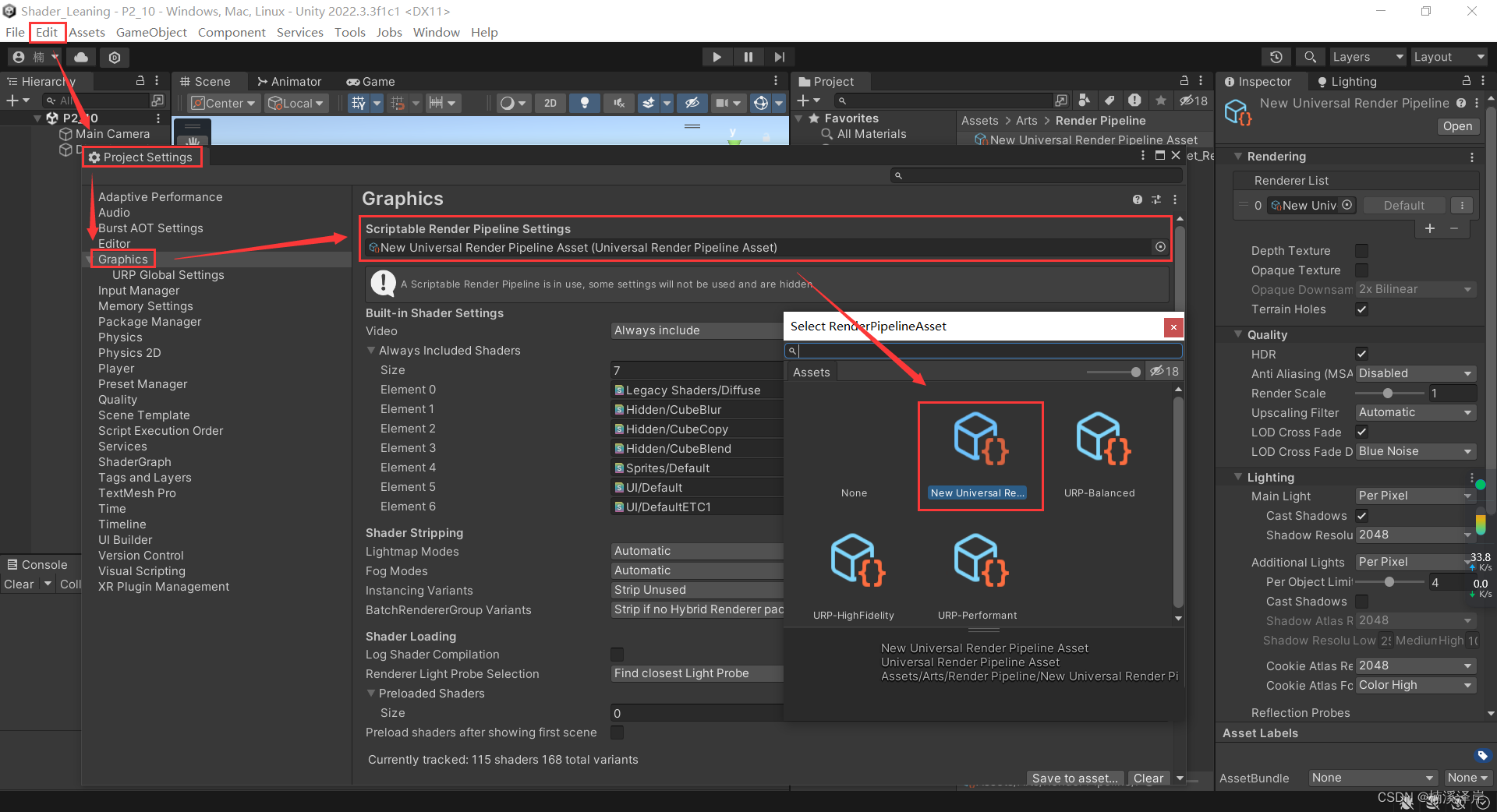Open the Layers dropdown in top toolbar
Image resolution: width=1497 pixels, height=812 pixels.
tap(1368, 57)
